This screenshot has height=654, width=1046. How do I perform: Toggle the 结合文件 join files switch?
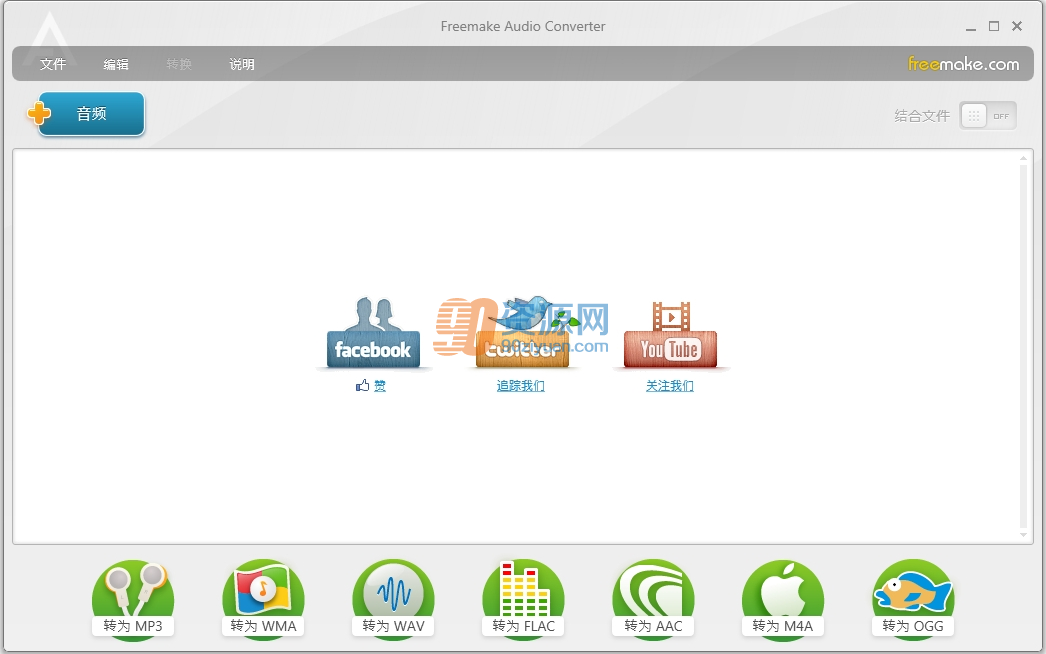[x=988, y=116]
